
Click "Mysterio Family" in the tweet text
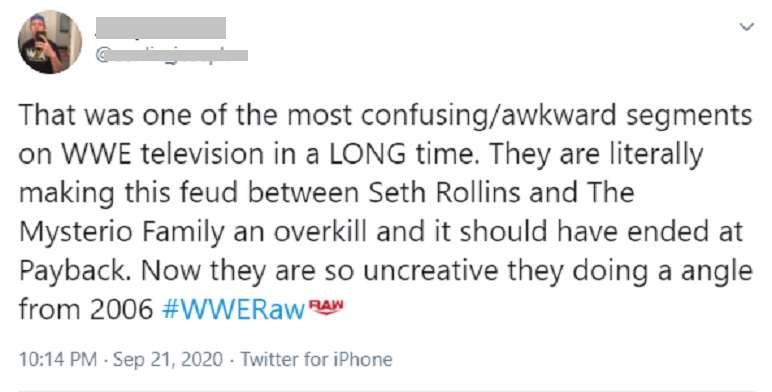[121, 232]
